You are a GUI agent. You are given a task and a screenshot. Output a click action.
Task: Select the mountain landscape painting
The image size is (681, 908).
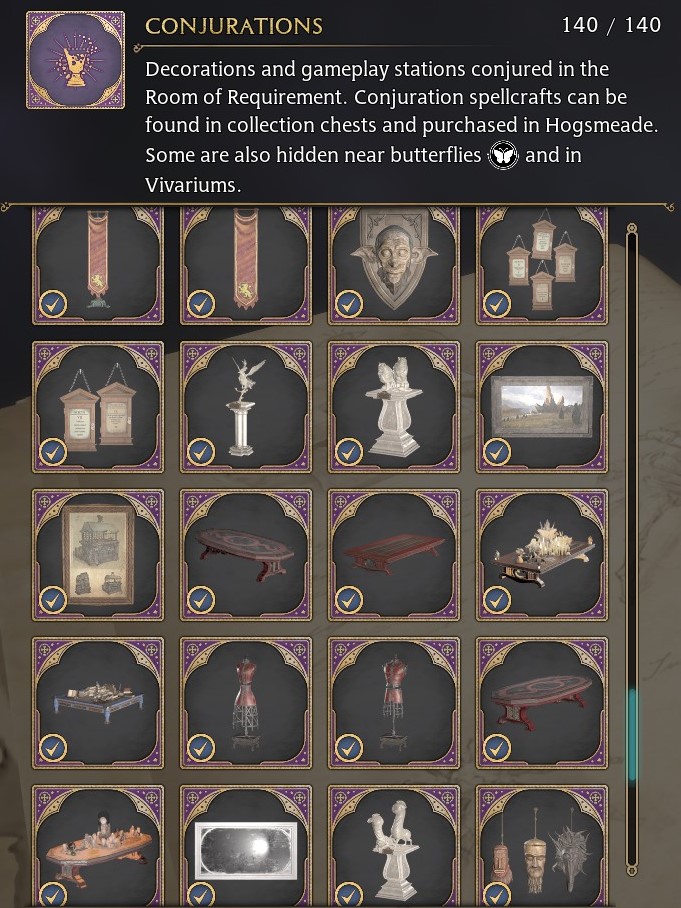point(542,407)
